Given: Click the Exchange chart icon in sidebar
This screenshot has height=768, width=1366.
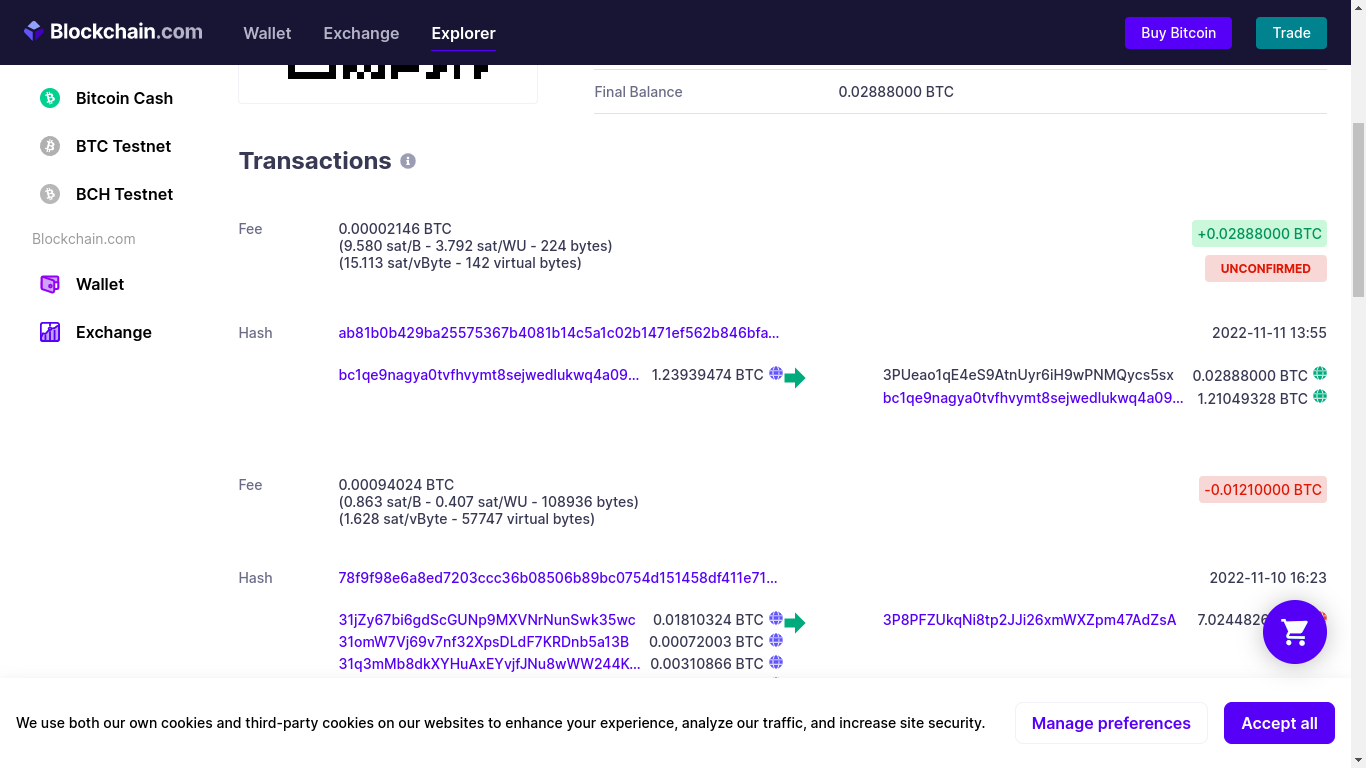Looking at the screenshot, I should (x=50, y=332).
